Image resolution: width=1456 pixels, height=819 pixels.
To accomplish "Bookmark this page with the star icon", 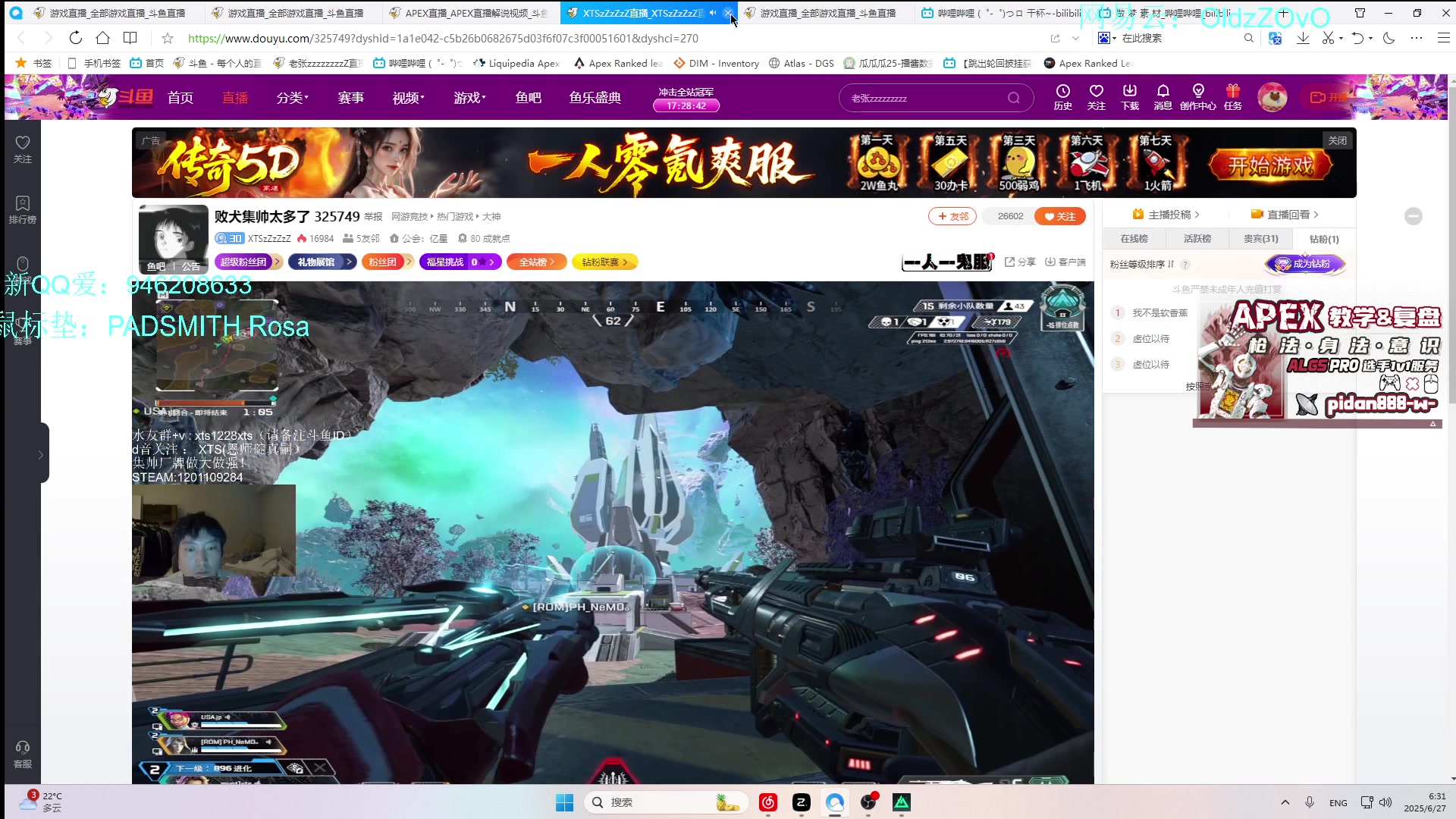I will coord(168,38).
